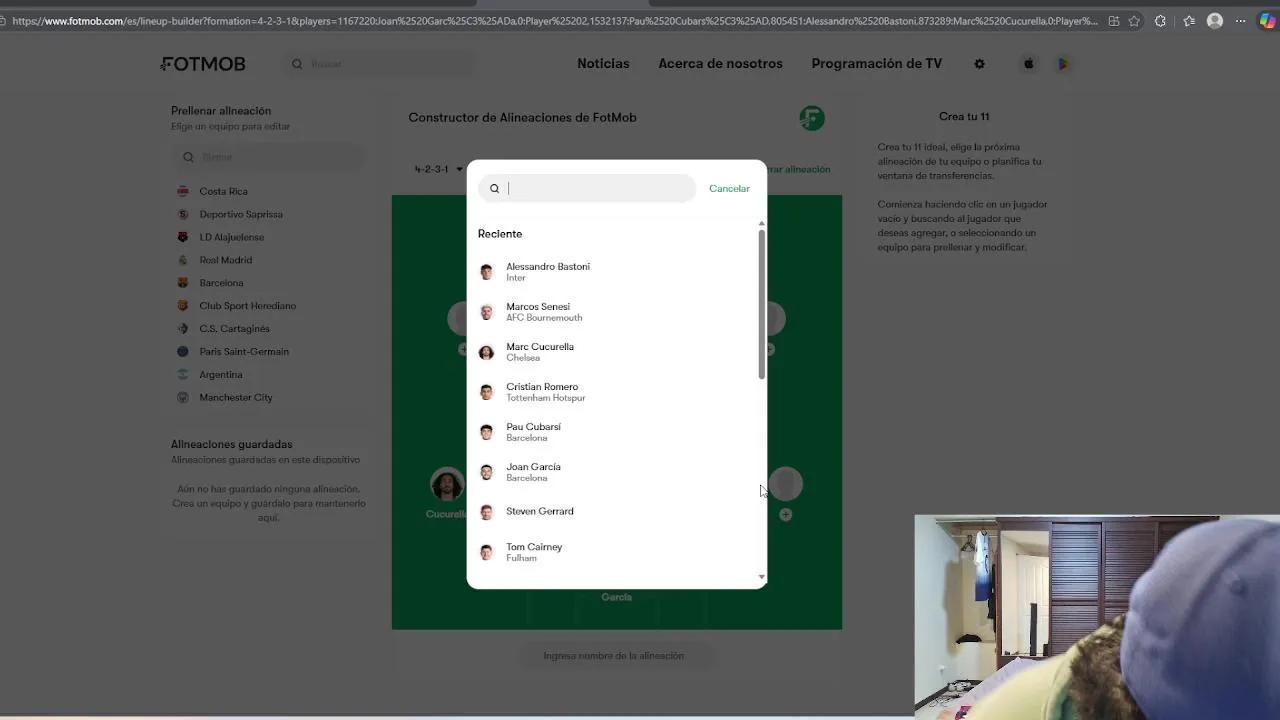Select Club Sport Herediano crest icon
Screen dimensions: 1280x720
(x=183, y=306)
